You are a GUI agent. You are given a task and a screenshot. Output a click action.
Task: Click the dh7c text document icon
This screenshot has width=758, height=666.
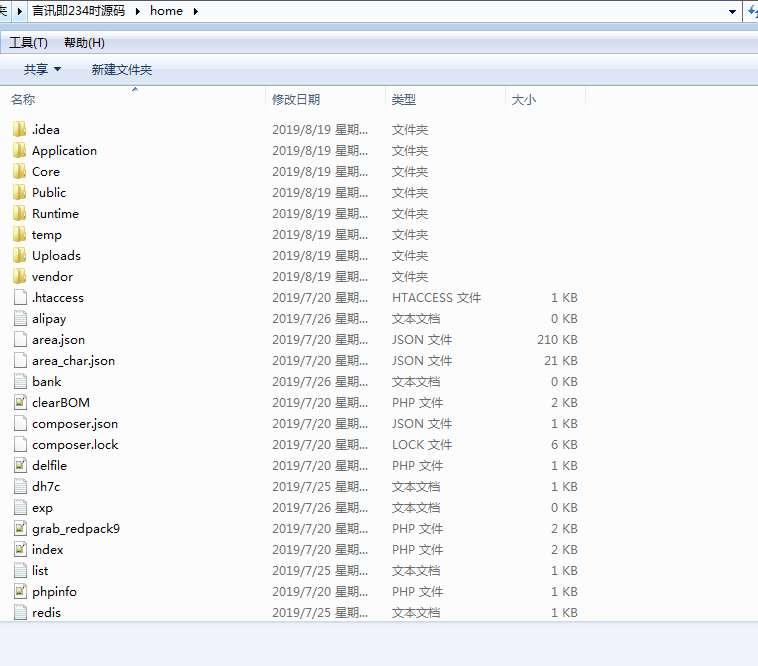[20, 487]
